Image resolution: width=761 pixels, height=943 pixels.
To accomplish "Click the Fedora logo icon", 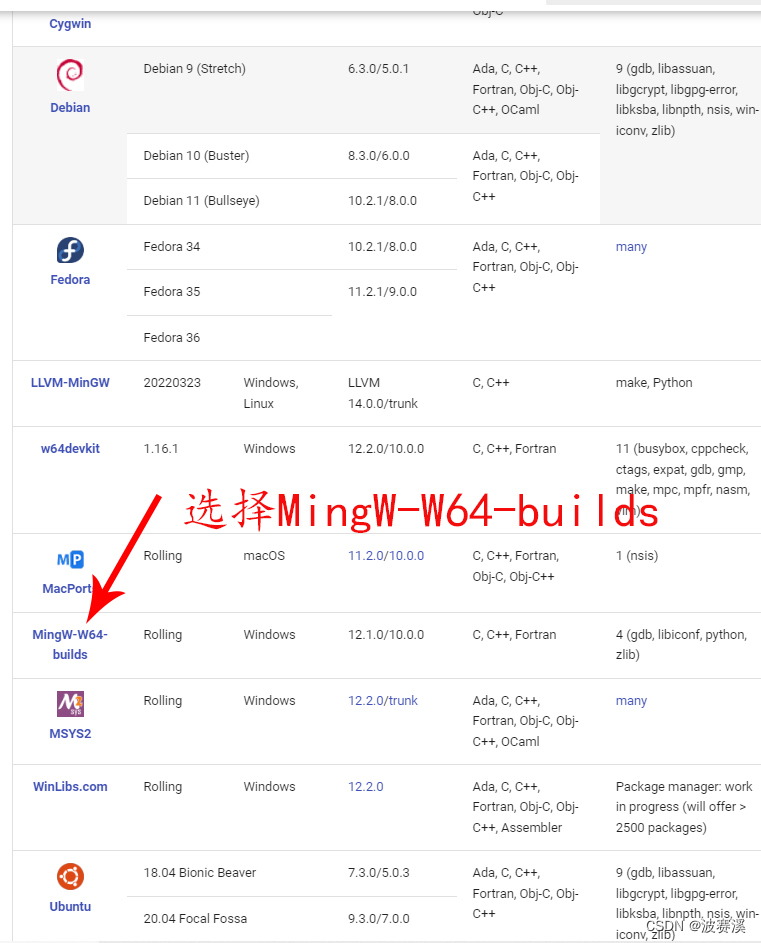I will pos(70,250).
